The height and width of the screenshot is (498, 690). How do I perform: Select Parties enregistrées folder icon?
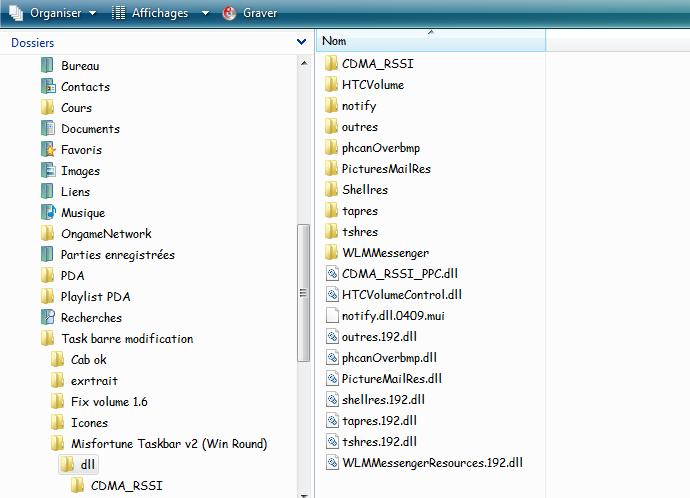47,255
